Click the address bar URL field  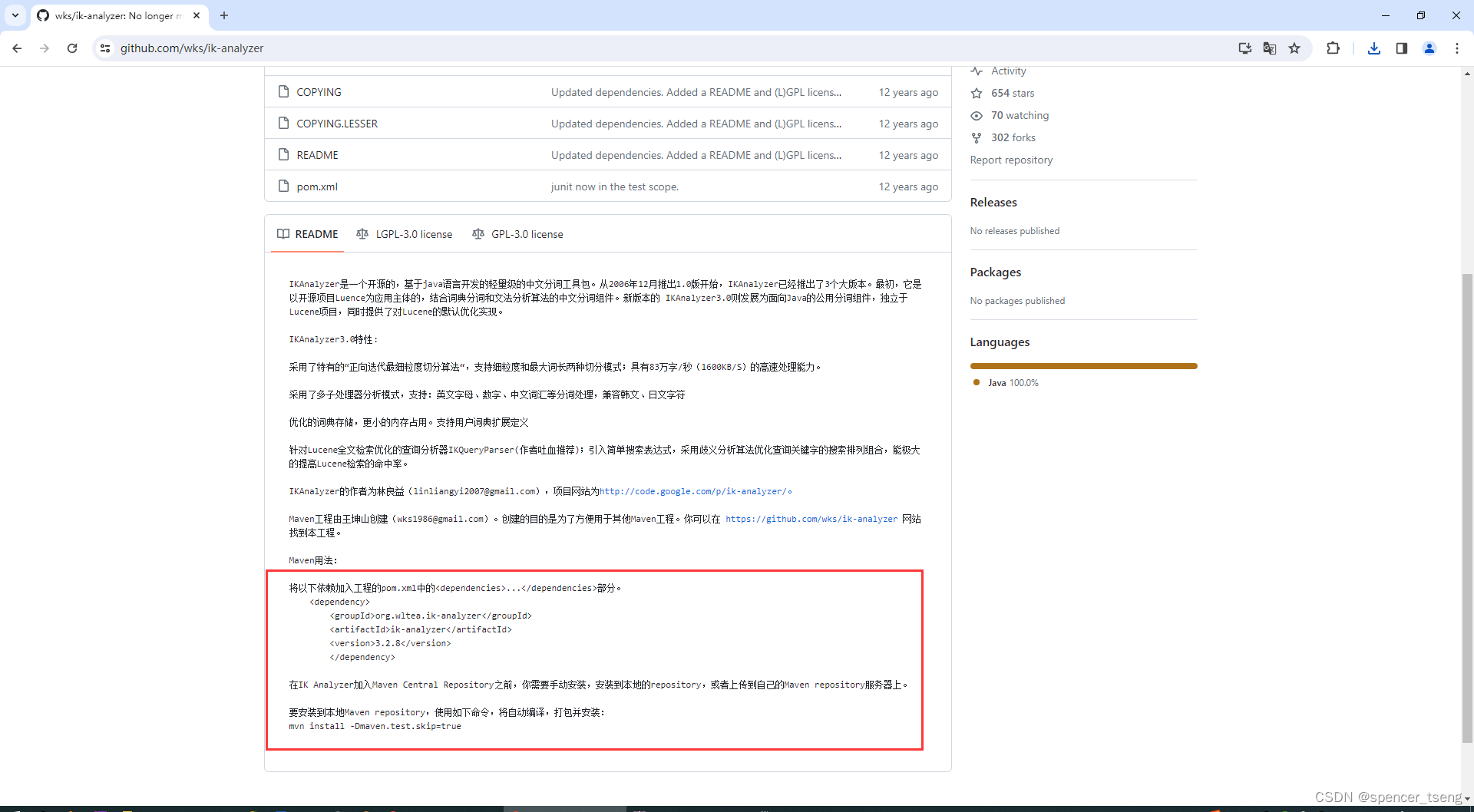pos(668,48)
